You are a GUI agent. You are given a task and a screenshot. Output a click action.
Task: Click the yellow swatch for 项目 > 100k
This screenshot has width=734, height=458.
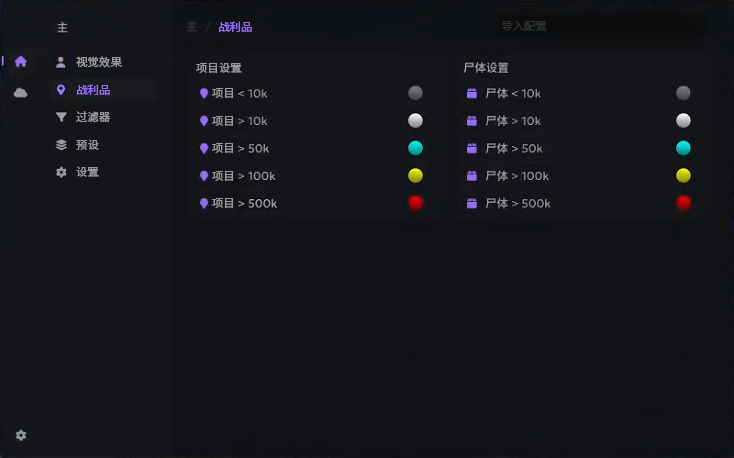(x=415, y=176)
